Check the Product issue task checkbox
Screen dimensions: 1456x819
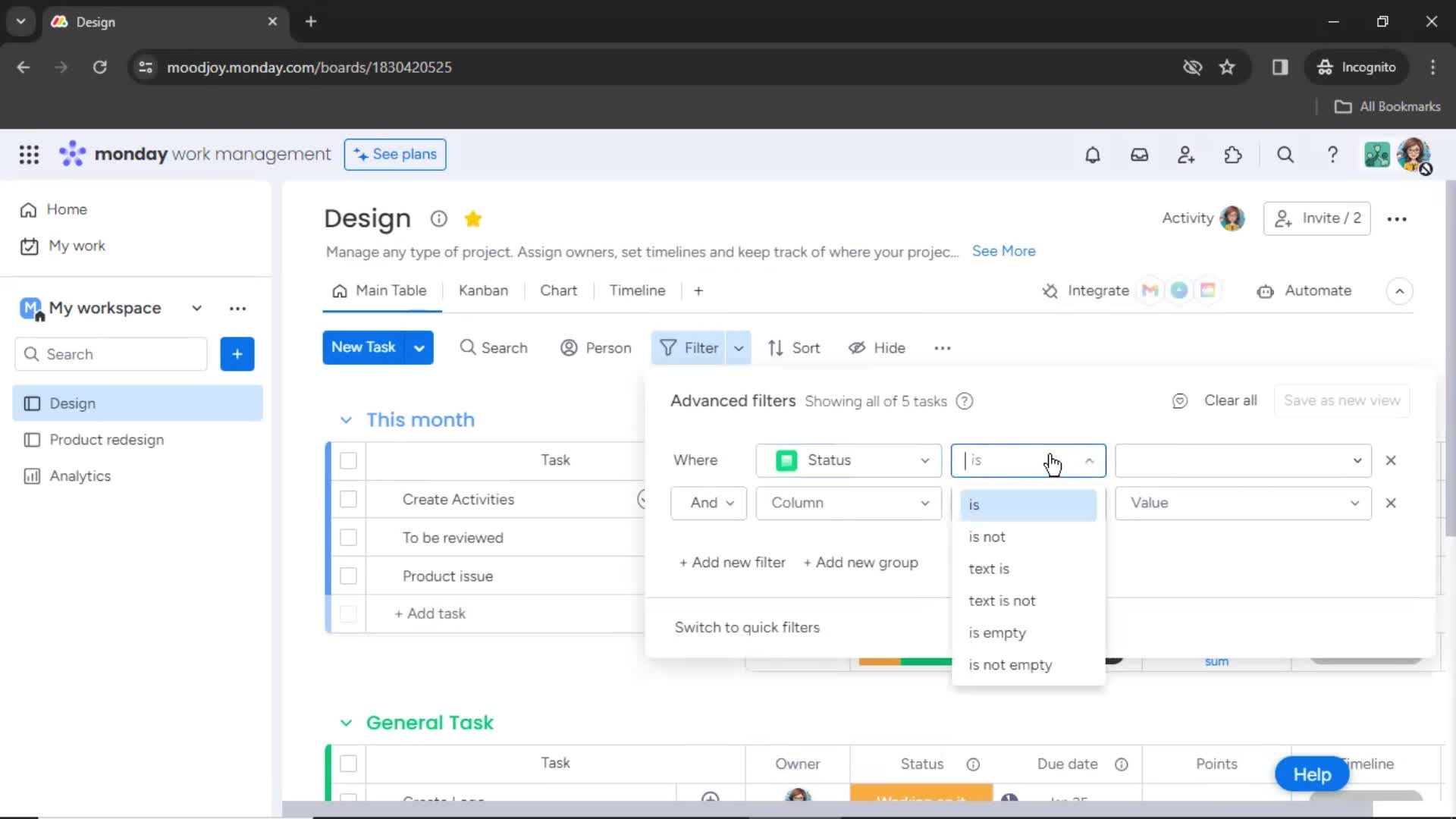[x=348, y=576]
